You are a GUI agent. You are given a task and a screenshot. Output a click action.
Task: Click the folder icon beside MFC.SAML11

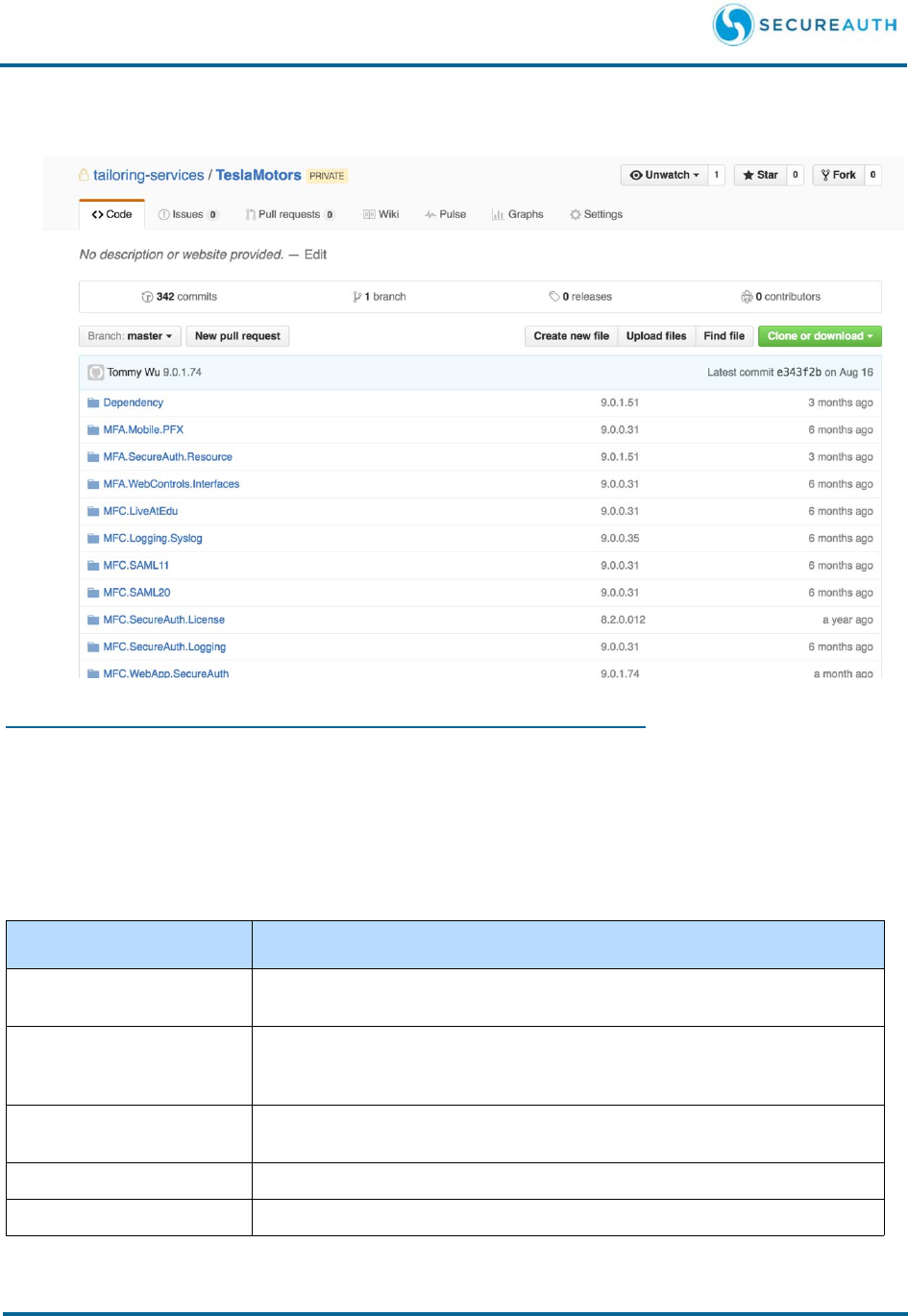93,566
